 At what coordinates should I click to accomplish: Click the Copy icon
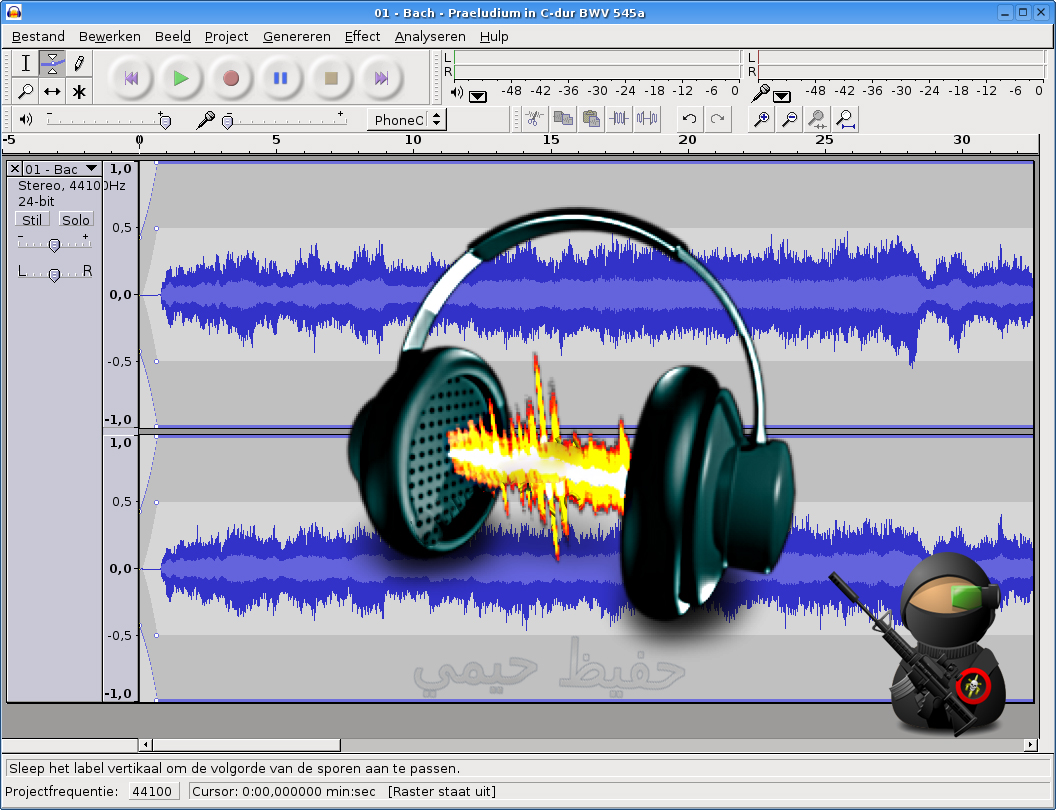pos(562,119)
